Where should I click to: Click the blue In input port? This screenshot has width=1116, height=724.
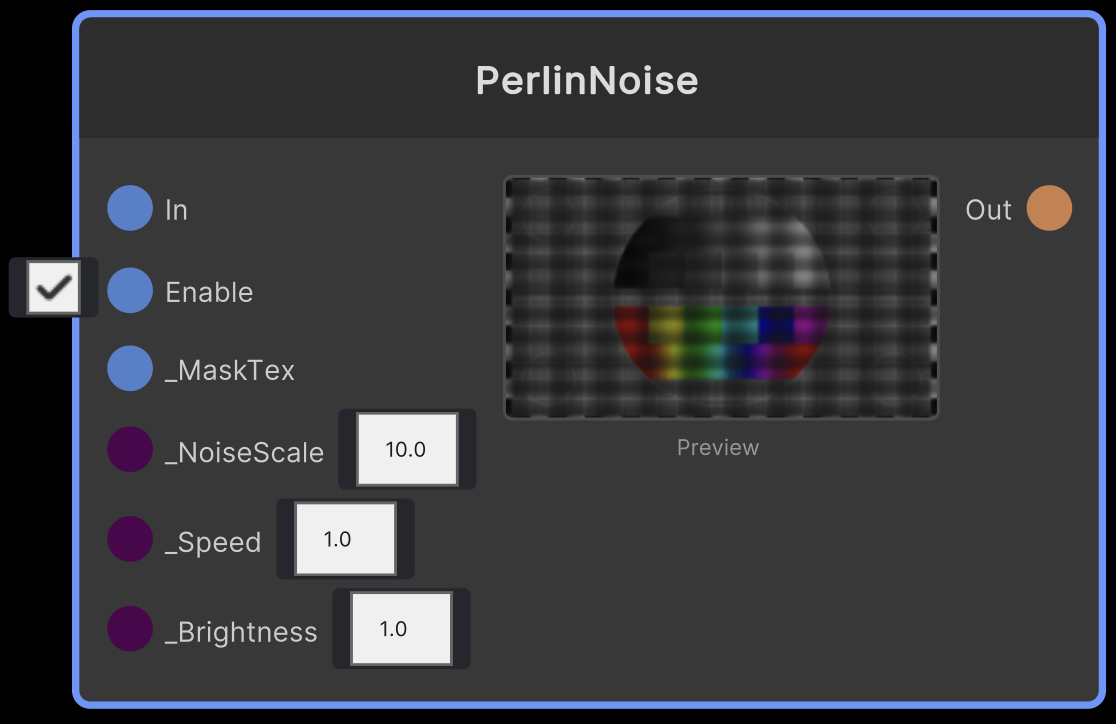pyautogui.click(x=130, y=209)
